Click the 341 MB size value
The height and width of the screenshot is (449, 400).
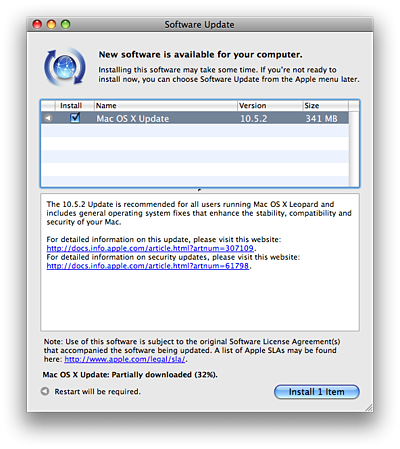point(321,119)
